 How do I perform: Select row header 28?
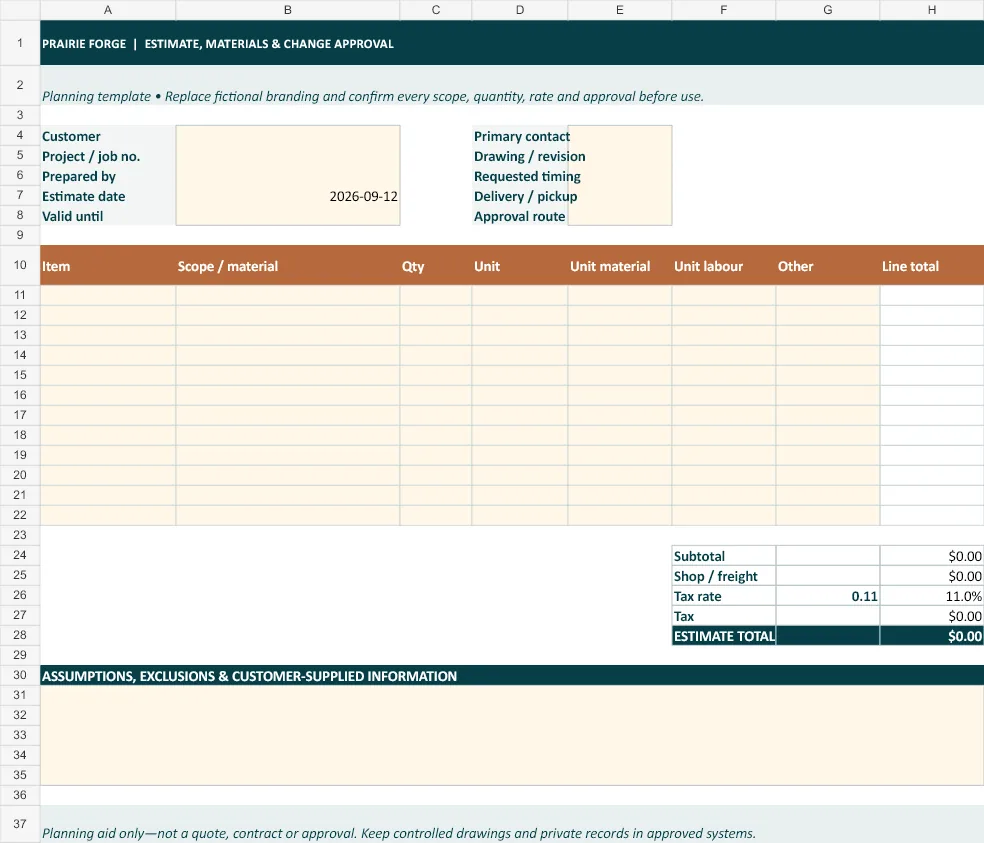(20, 635)
